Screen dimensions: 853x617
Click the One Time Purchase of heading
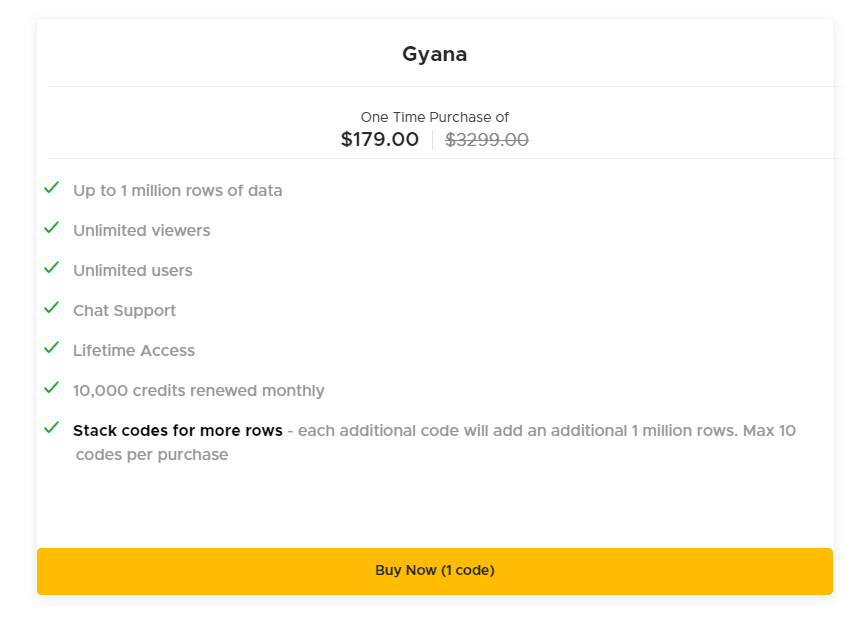pos(434,117)
